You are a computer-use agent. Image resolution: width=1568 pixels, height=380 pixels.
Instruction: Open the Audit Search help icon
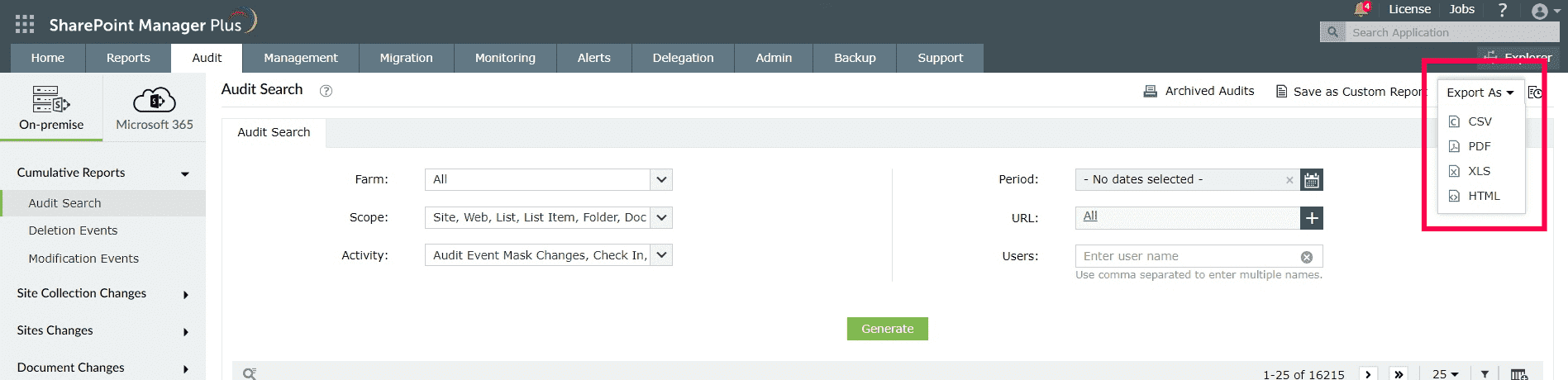(326, 91)
